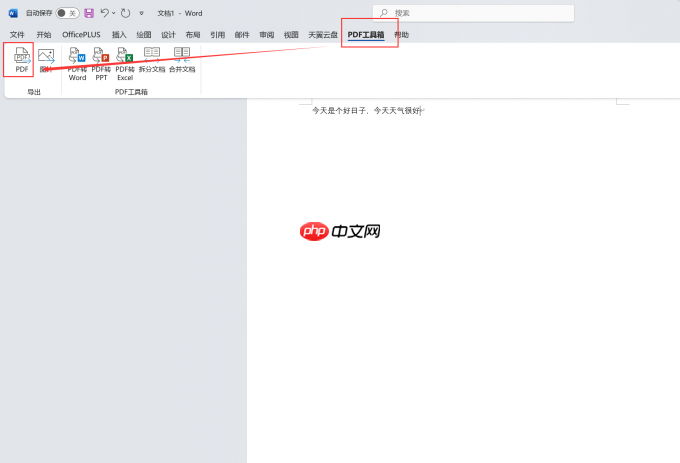The height and width of the screenshot is (463, 680).
Task: Switch to the 视图 tab
Action: pyautogui.click(x=291, y=35)
